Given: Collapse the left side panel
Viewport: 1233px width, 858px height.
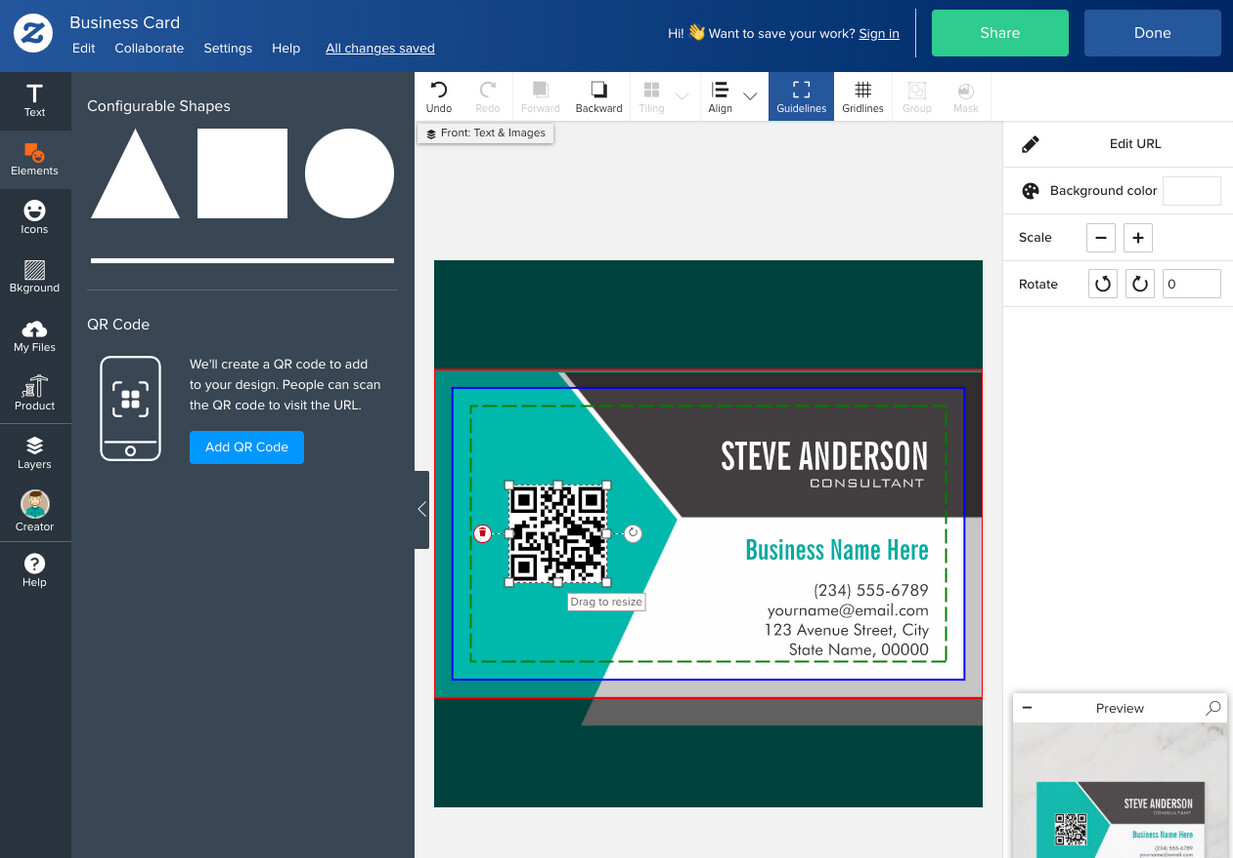Looking at the screenshot, I should point(422,509).
